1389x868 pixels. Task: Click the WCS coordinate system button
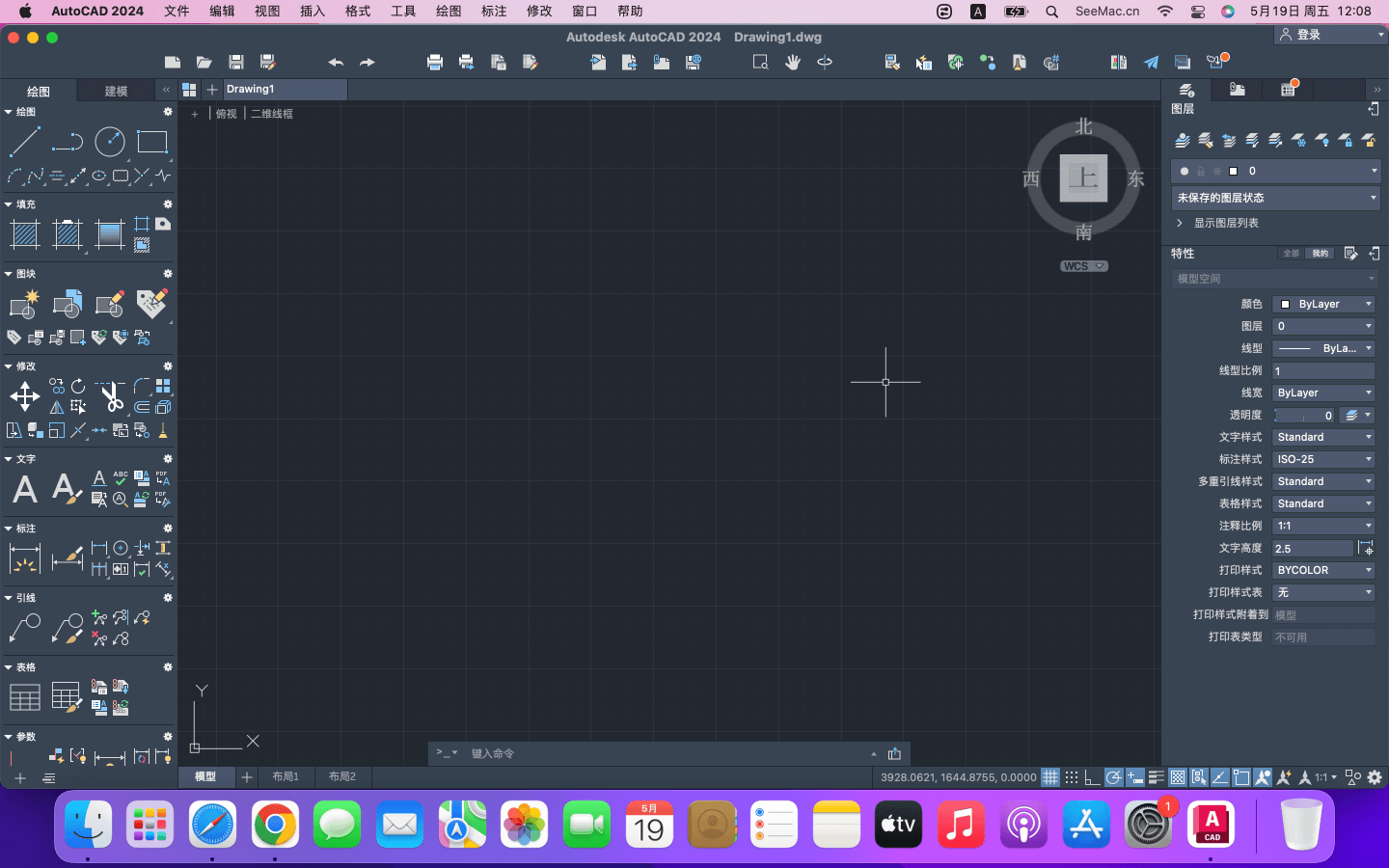pos(1083,266)
